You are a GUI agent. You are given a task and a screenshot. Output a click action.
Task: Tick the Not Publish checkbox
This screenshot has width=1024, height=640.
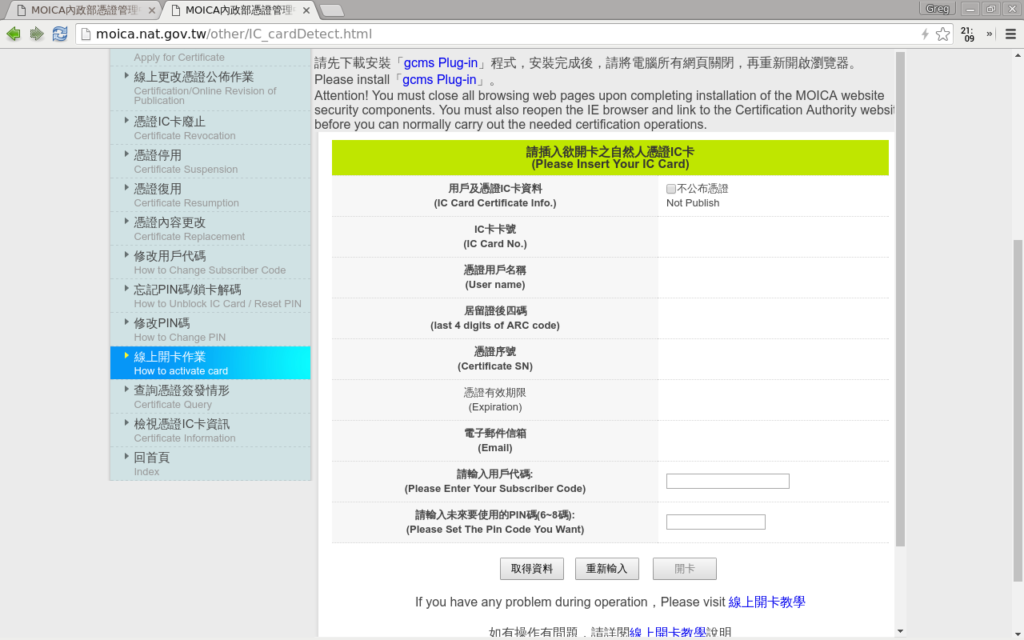(671, 189)
